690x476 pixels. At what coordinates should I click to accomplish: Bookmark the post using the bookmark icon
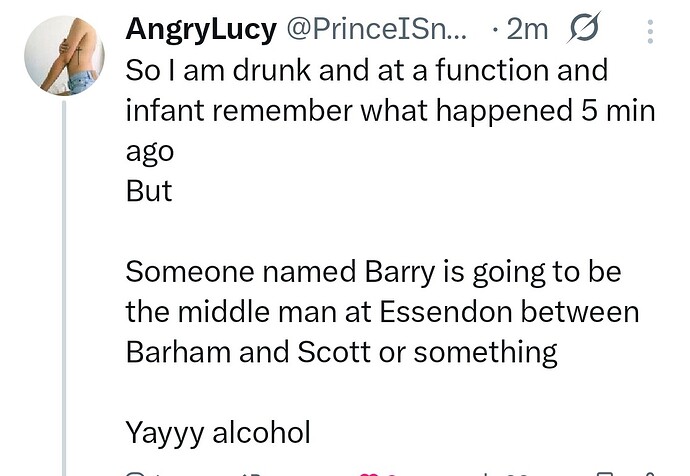[603, 473]
